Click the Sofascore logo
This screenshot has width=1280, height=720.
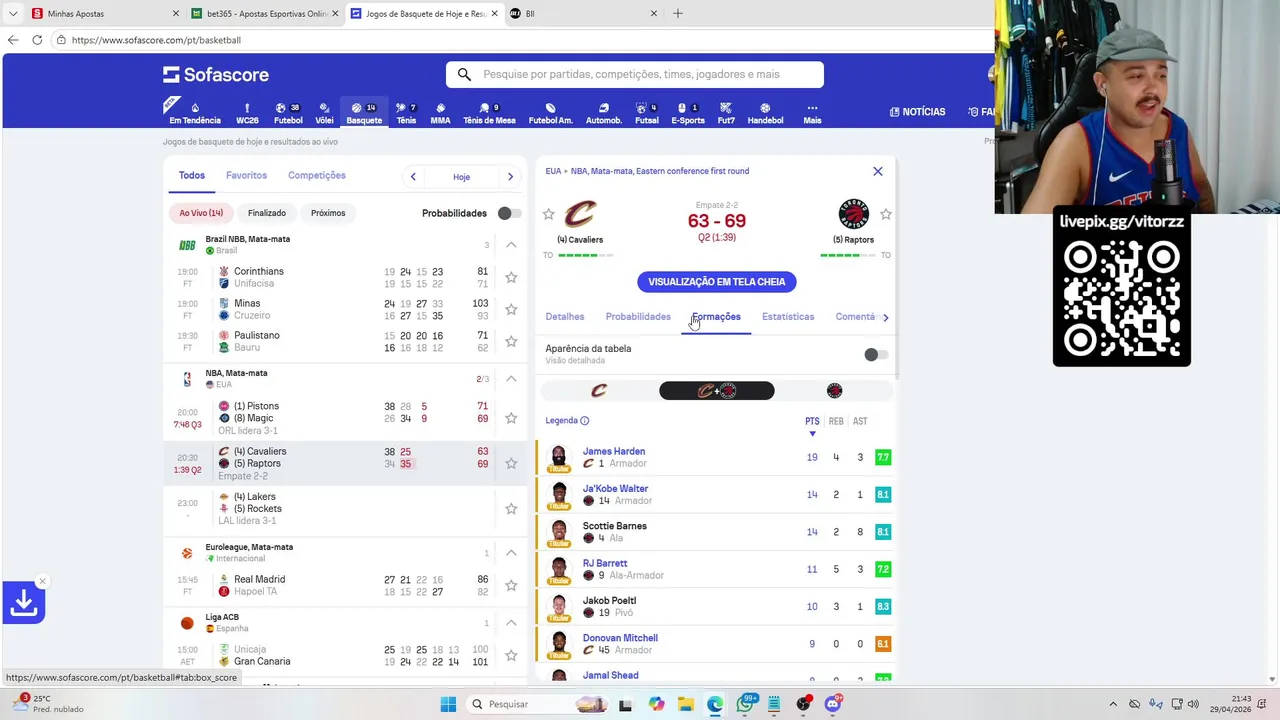click(x=216, y=75)
